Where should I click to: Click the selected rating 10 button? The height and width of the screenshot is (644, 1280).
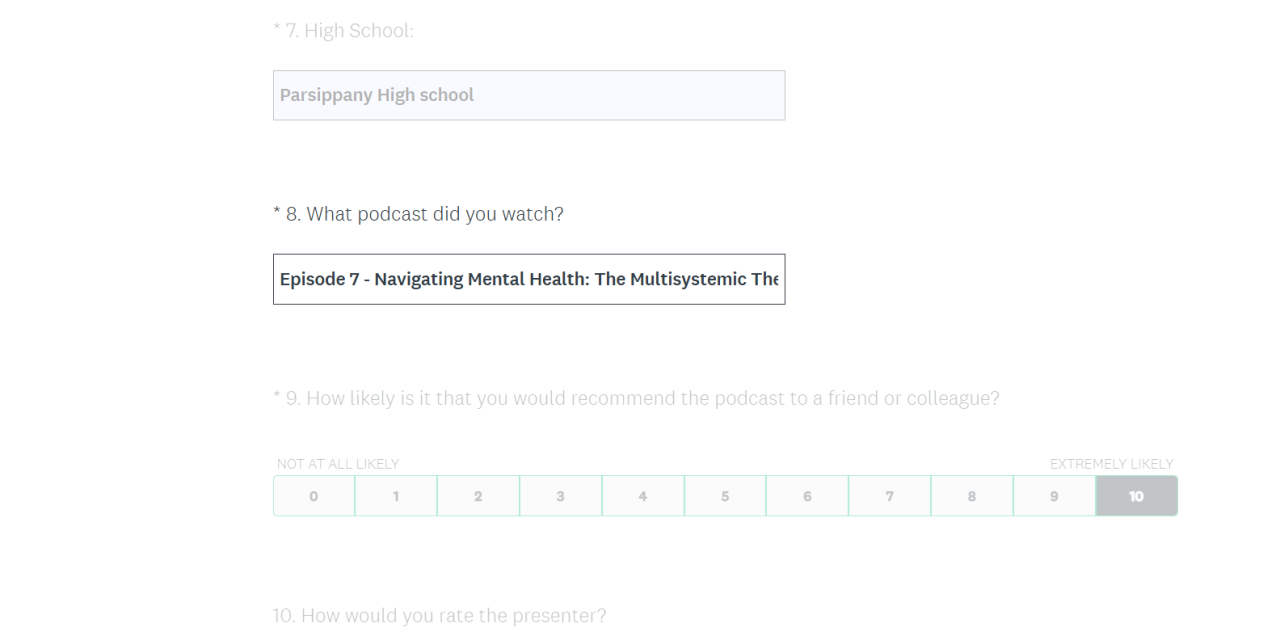1137,496
